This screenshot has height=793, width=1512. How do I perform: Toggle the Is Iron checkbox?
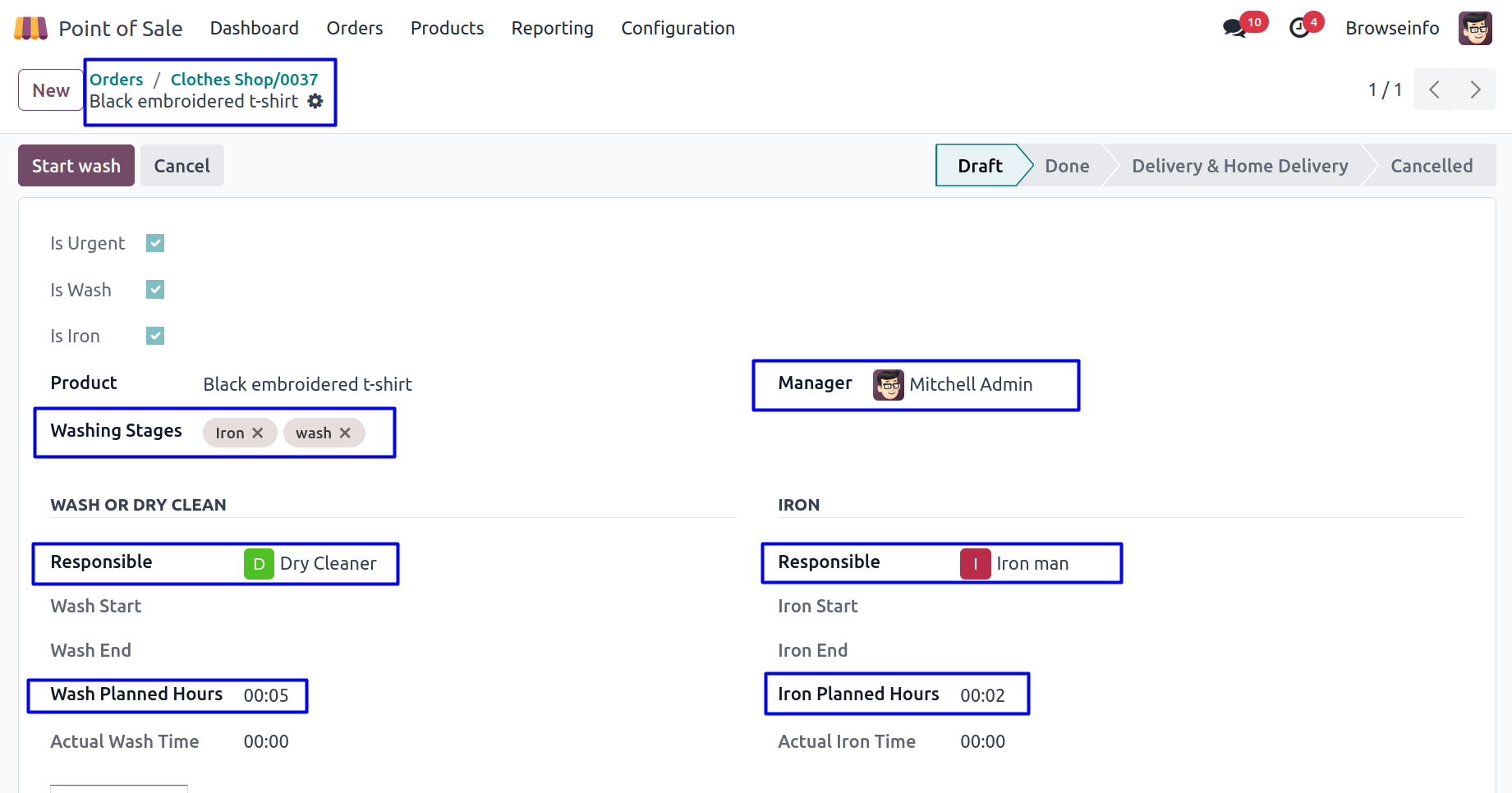pos(155,336)
